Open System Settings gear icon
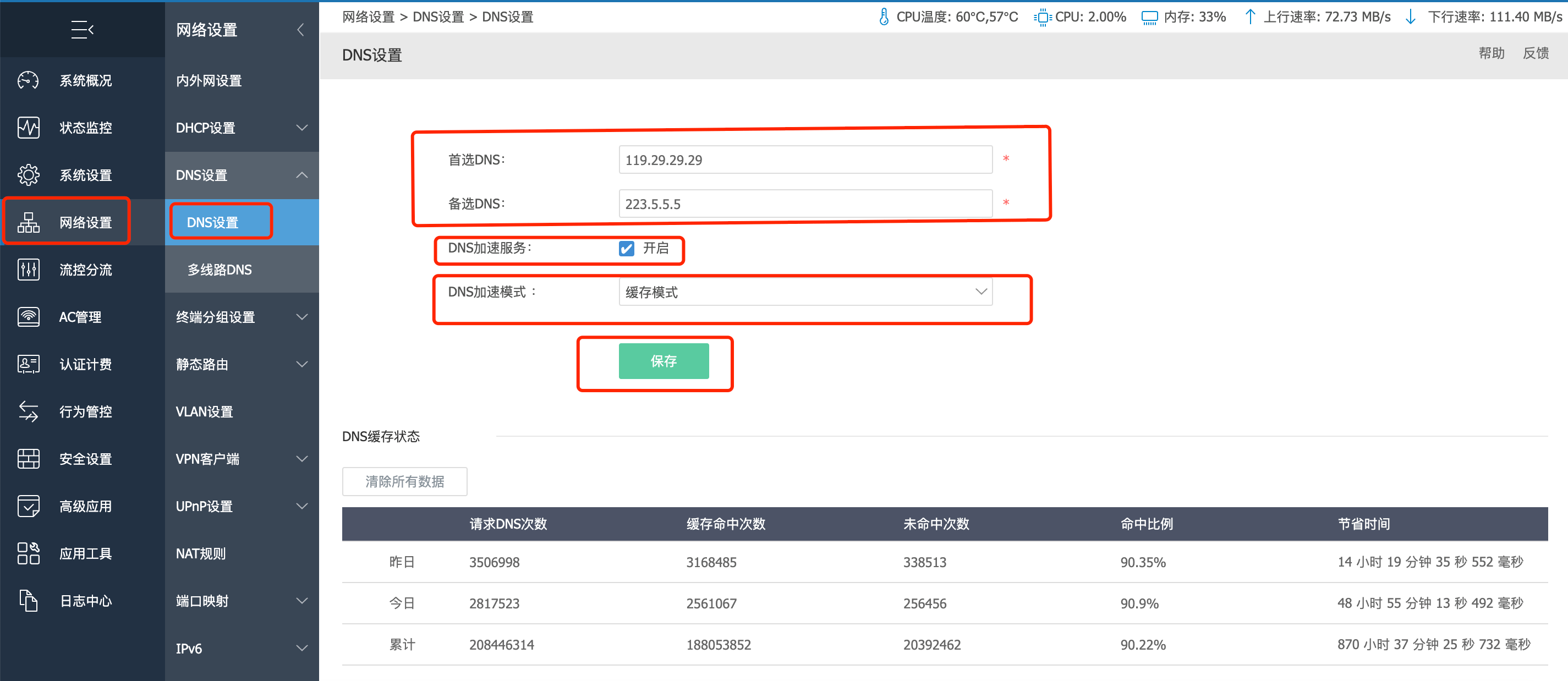This screenshot has height=681, width=1568. tap(28, 175)
